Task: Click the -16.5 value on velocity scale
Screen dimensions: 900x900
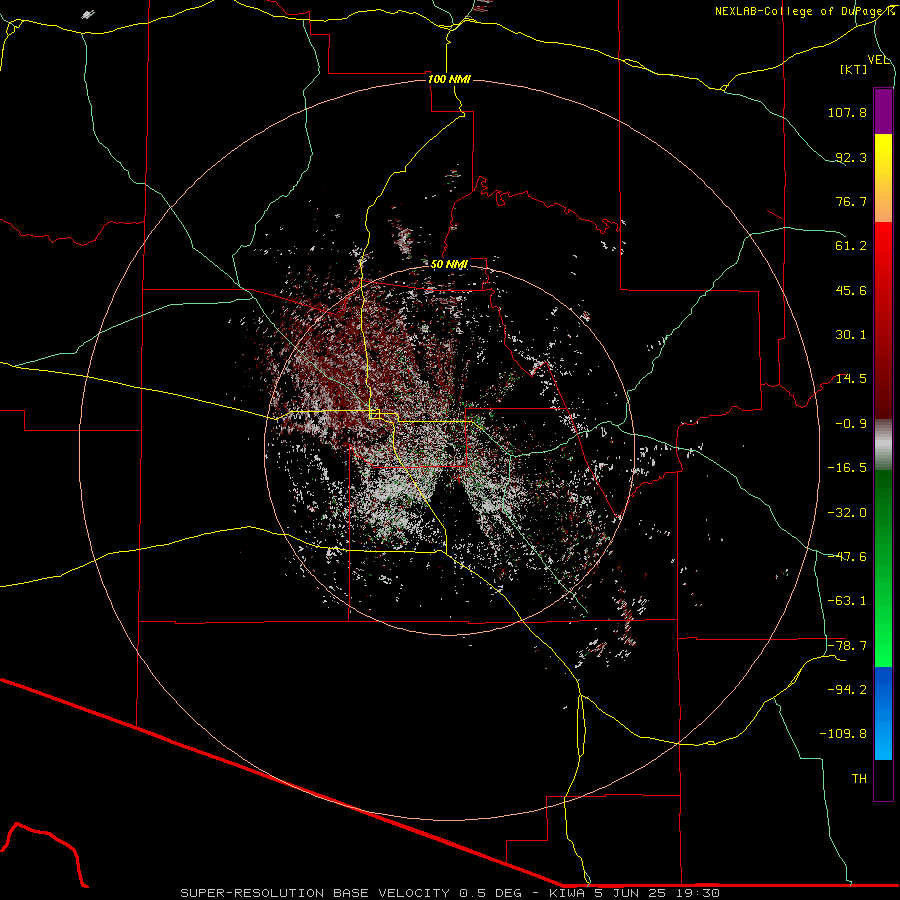Action: (847, 468)
